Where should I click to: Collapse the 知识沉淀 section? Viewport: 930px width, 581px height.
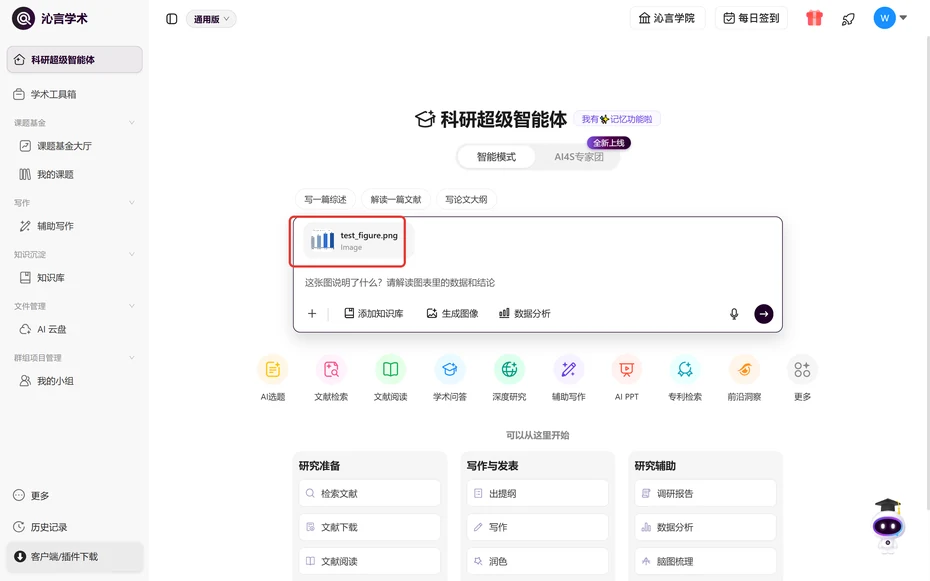(132, 254)
